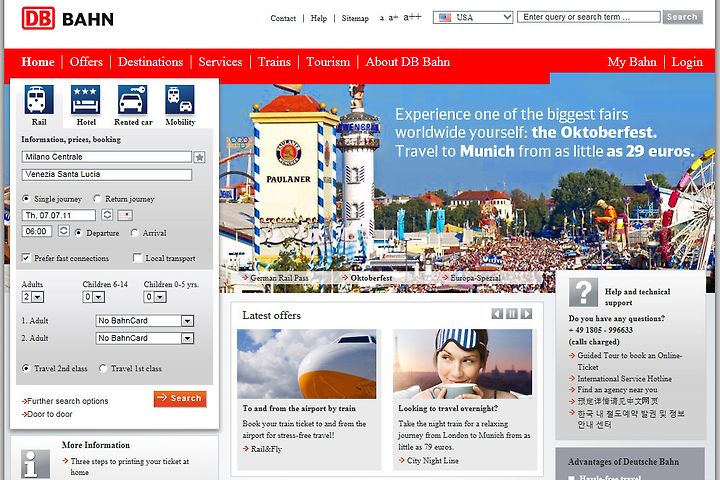Open the calendar icon next to the date
Image resolution: width=720 pixels, height=480 pixels.
click(x=125, y=215)
